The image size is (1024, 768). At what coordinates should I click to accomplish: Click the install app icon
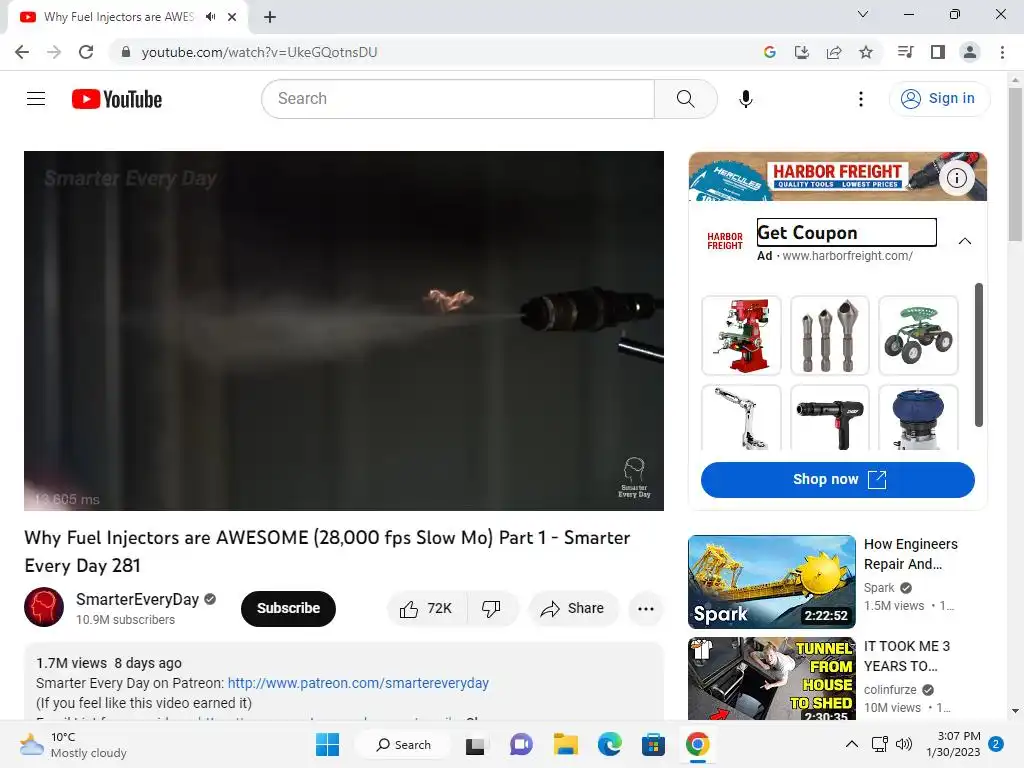801,52
